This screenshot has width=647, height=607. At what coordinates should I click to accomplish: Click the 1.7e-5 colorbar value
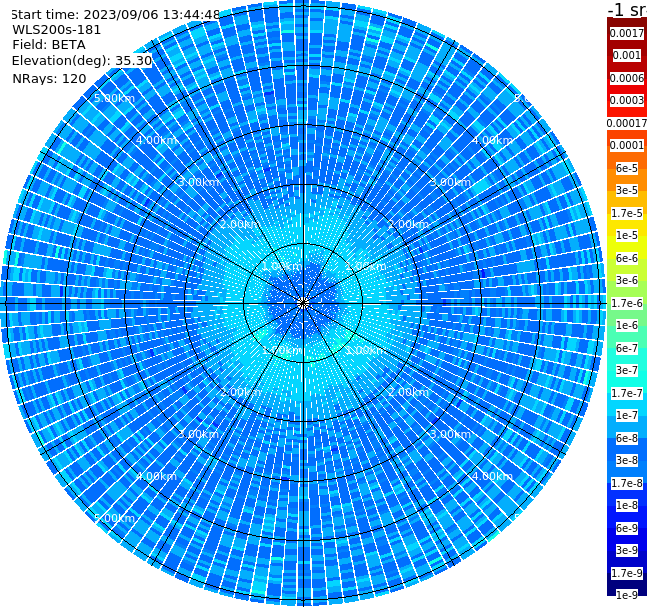click(x=627, y=213)
